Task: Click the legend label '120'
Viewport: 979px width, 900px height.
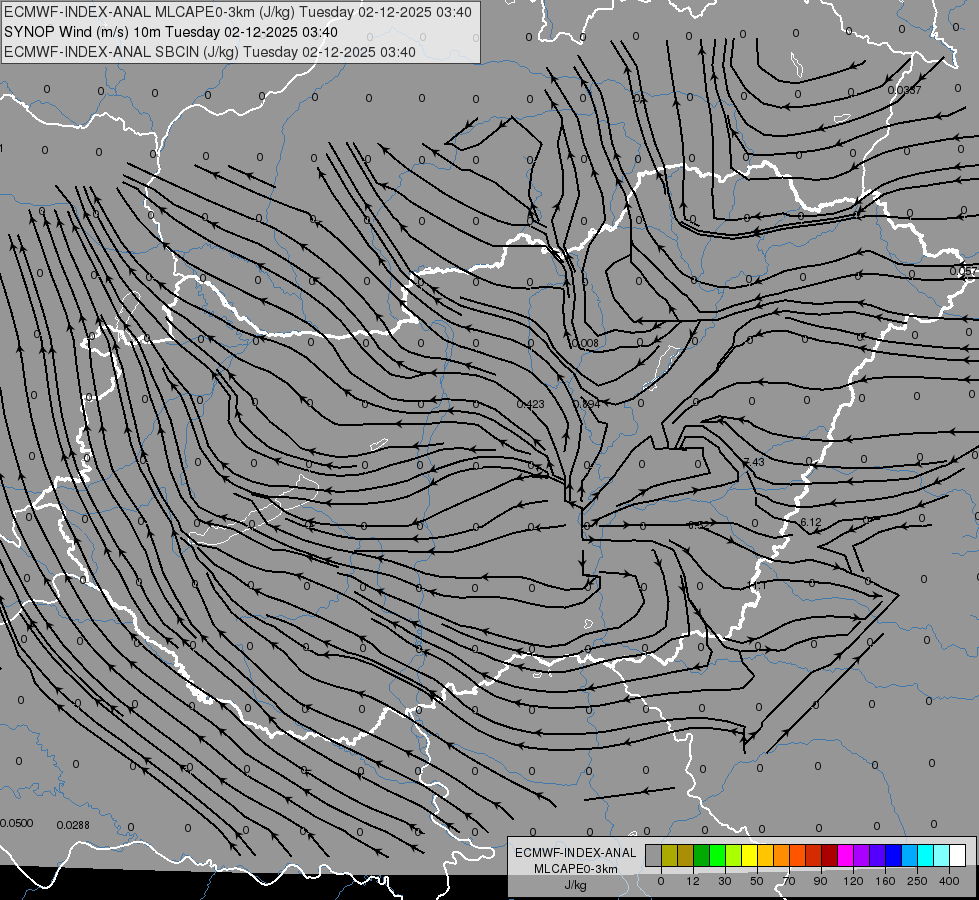Action: [854, 881]
